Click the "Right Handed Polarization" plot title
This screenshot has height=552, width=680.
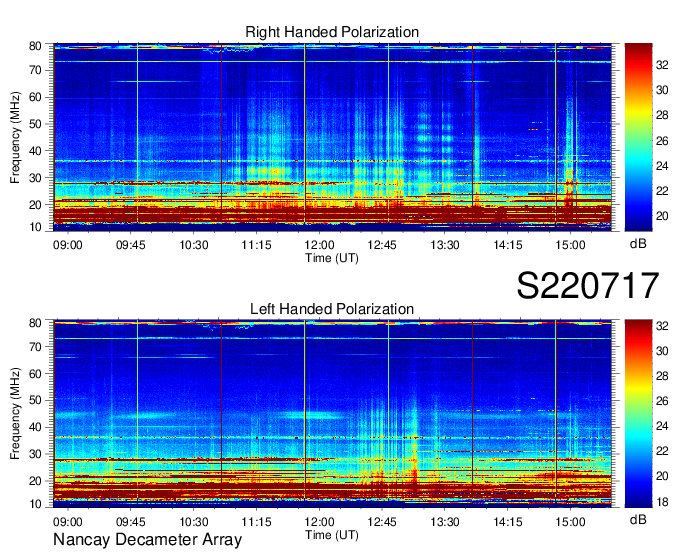(332, 32)
